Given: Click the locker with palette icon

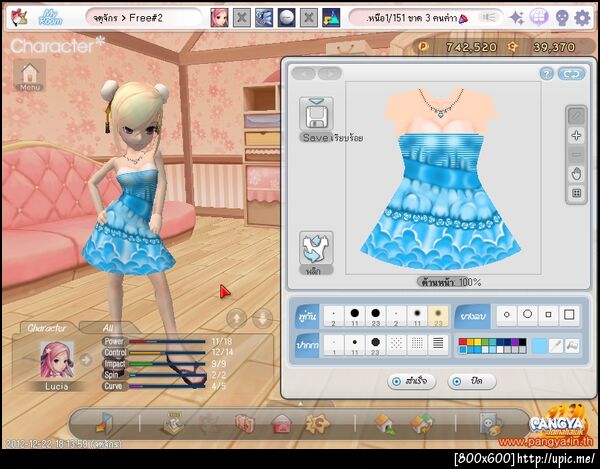Looking at the screenshot, I should click(x=491, y=424).
